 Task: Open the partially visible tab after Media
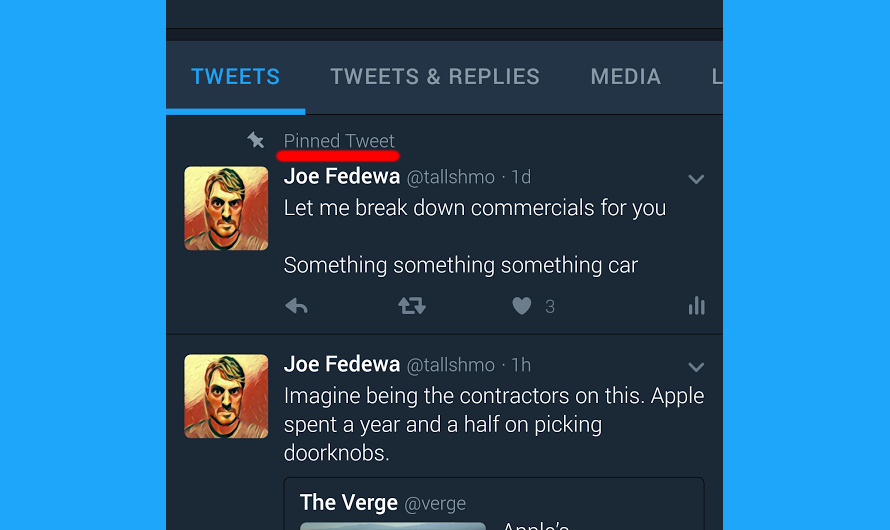point(717,77)
